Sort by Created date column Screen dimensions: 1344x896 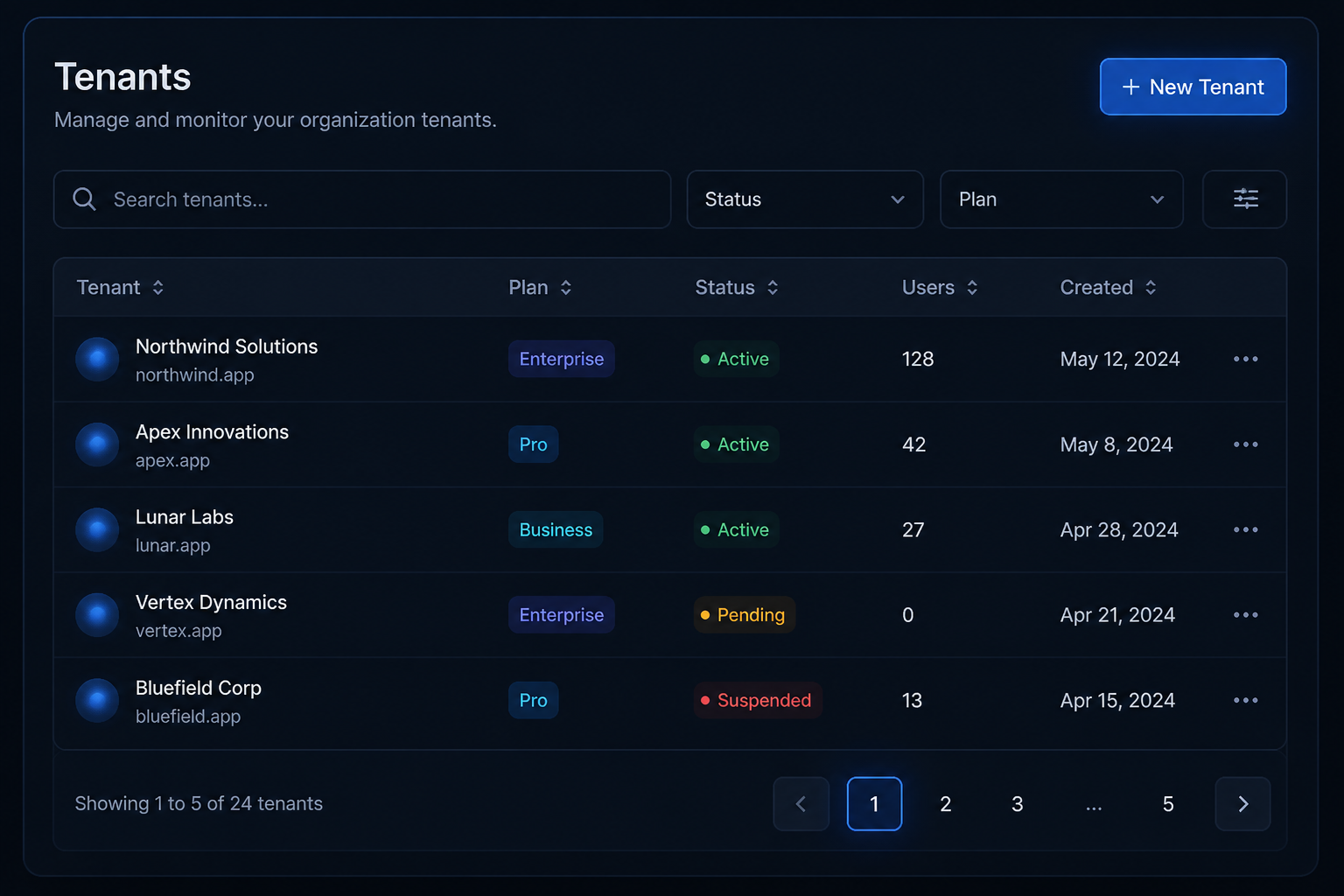[1109, 287]
